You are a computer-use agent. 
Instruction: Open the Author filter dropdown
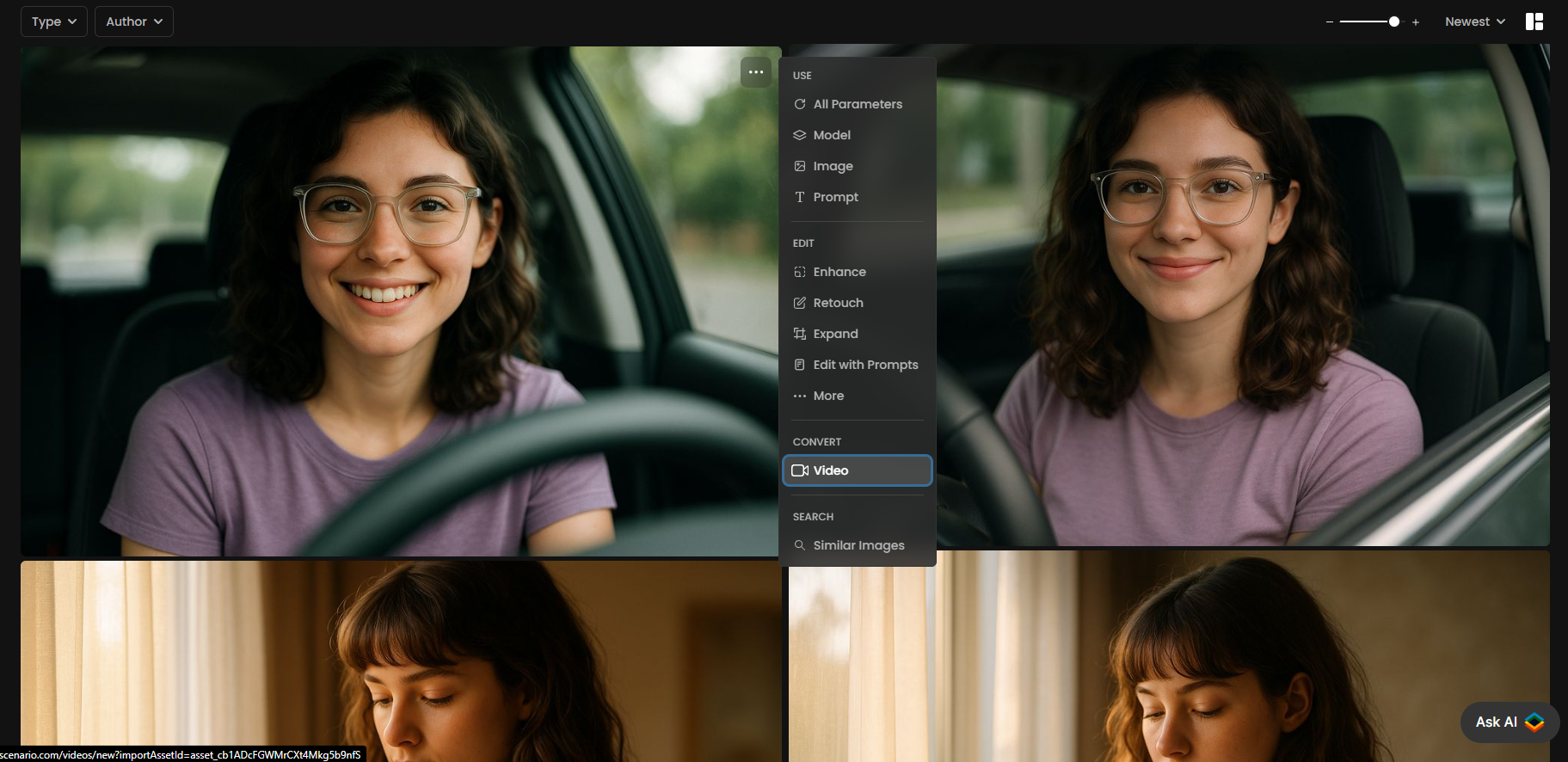click(133, 22)
